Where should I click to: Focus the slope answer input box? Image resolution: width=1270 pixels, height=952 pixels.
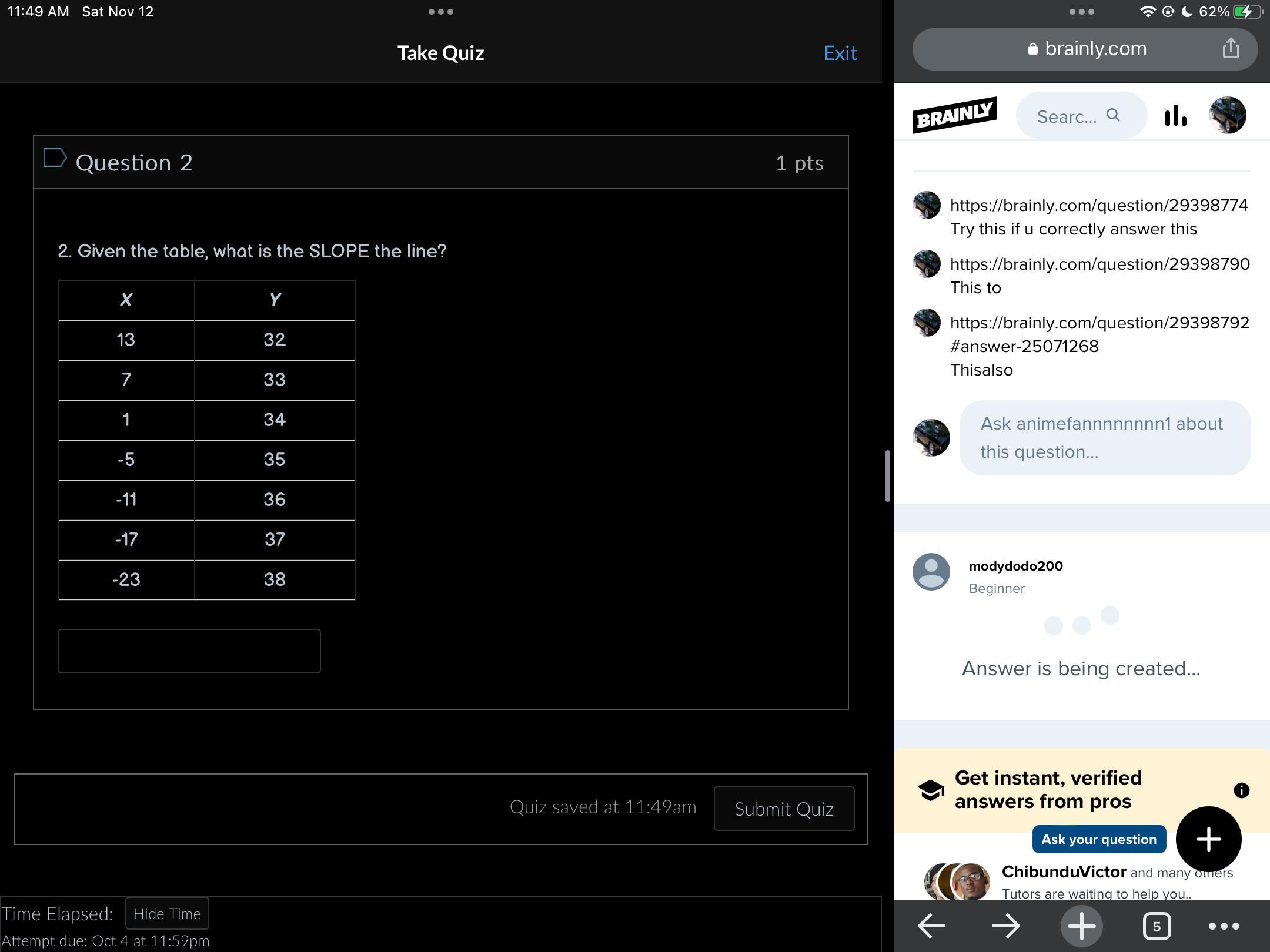(189, 651)
